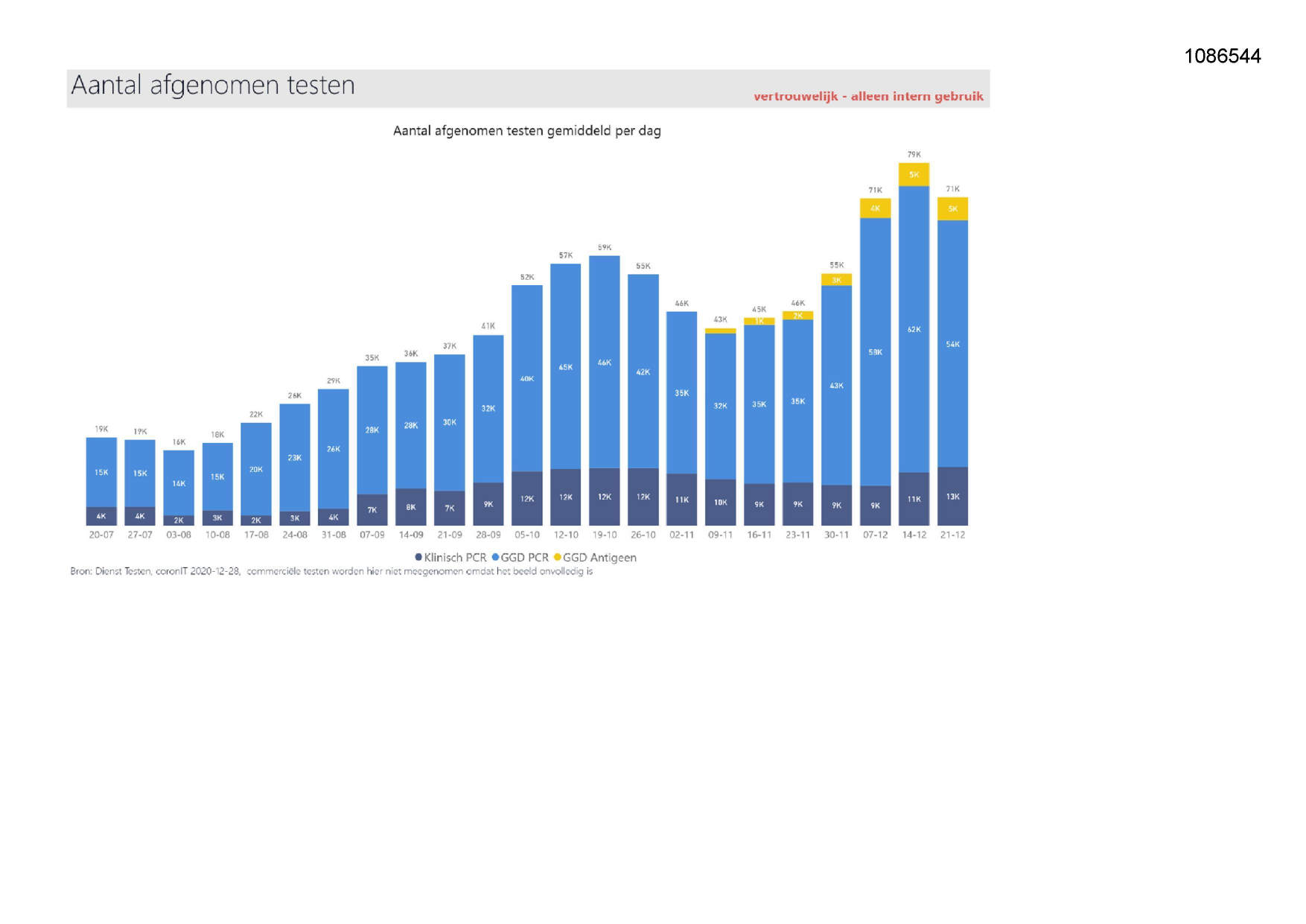Select the 58K GGD PCR segment of 07-12 bar
This screenshot has width=1306, height=924.
point(875,352)
